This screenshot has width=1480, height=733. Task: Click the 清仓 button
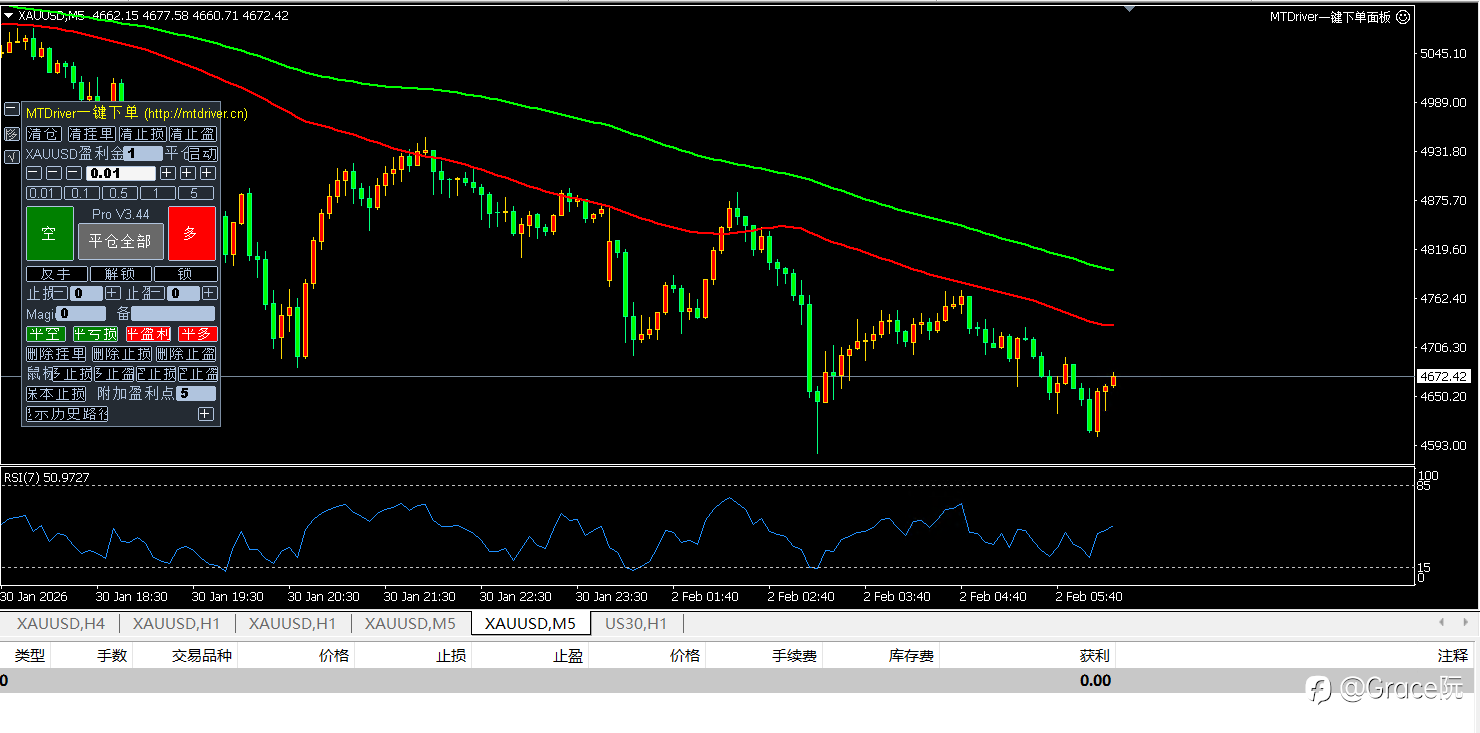44,134
